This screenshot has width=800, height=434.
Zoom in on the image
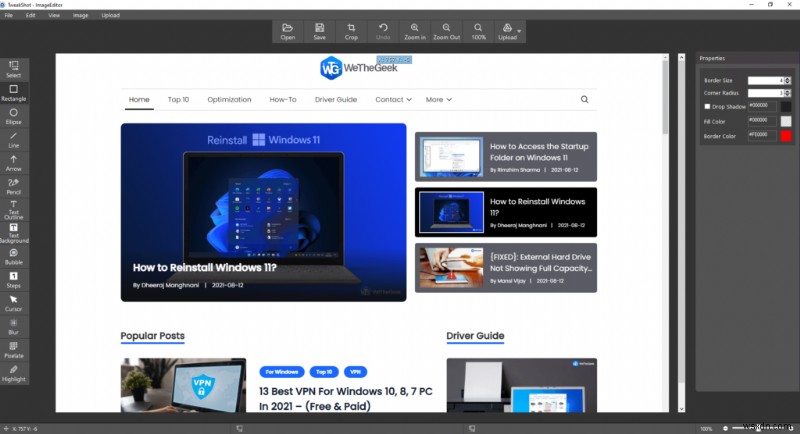click(x=415, y=32)
